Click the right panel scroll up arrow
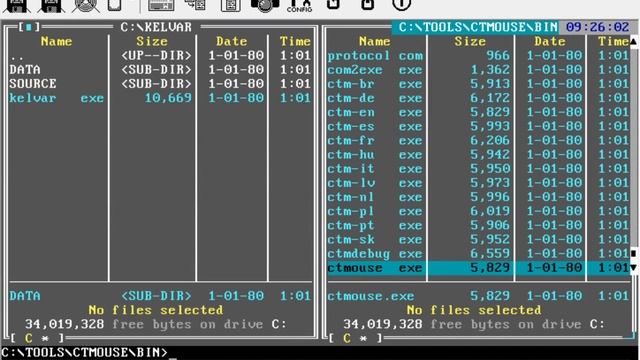The height and width of the screenshot is (360, 640). coord(634,42)
